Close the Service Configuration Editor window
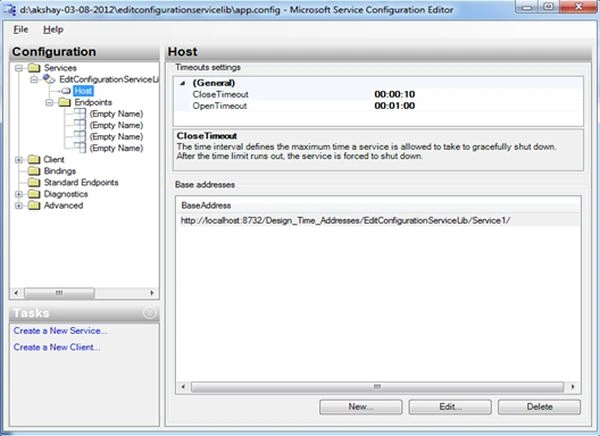 point(579,7)
